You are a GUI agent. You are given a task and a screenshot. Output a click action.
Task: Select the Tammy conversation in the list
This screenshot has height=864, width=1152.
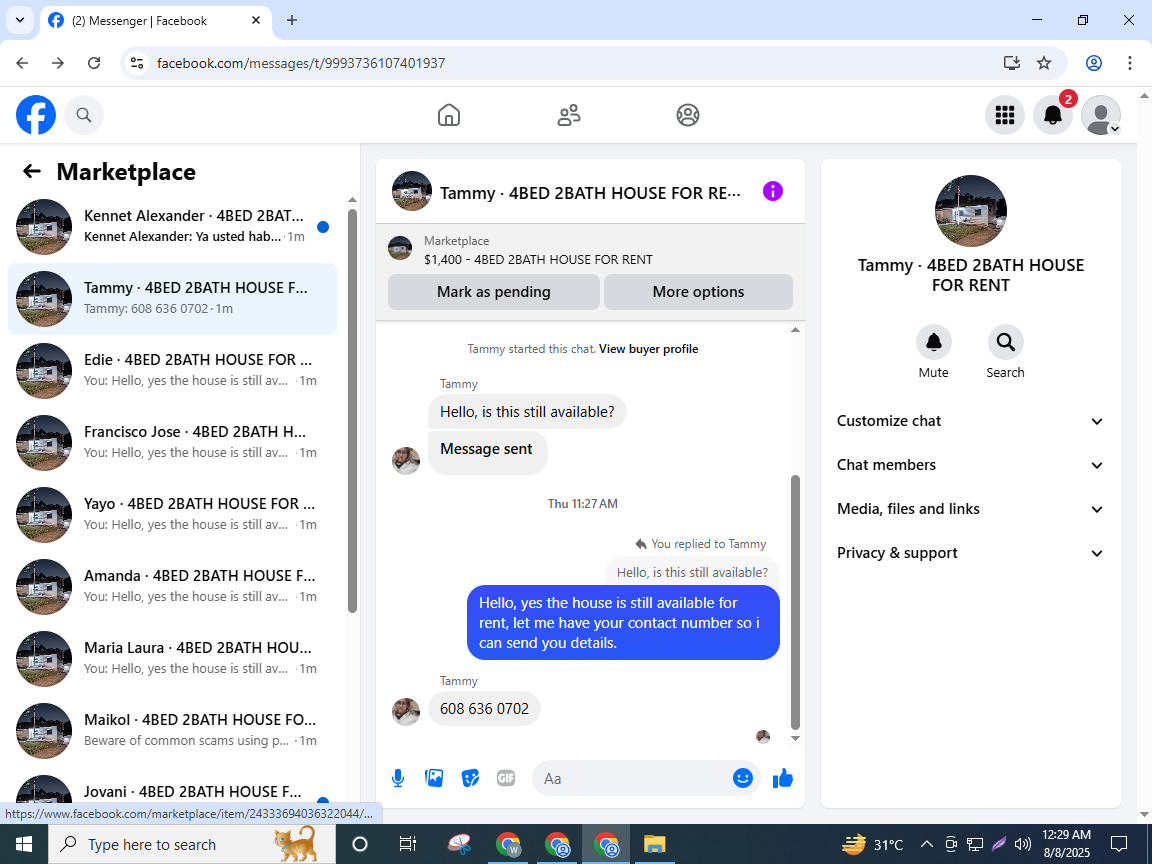click(x=173, y=299)
